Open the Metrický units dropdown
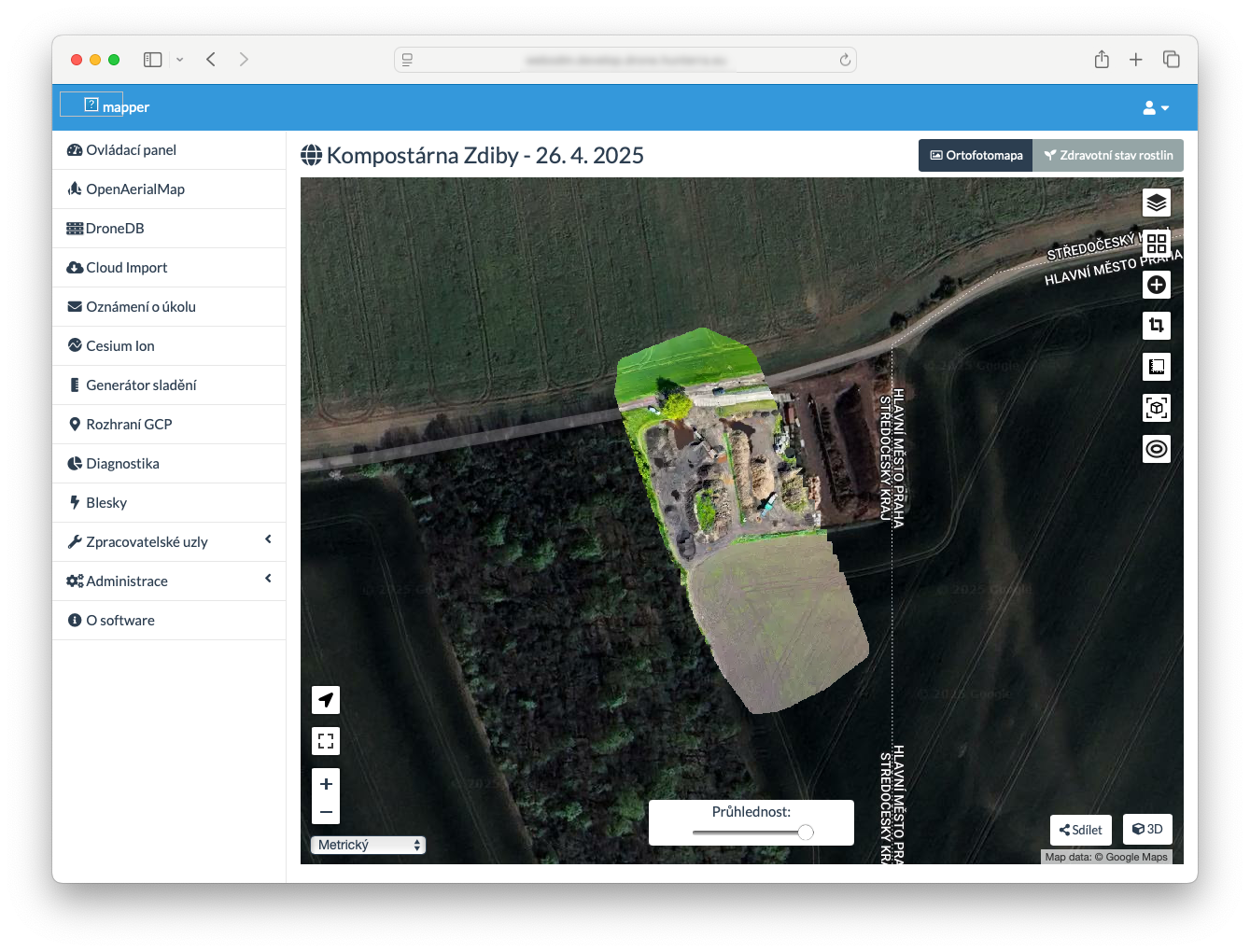The width and height of the screenshot is (1250, 952). coord(368,845)
